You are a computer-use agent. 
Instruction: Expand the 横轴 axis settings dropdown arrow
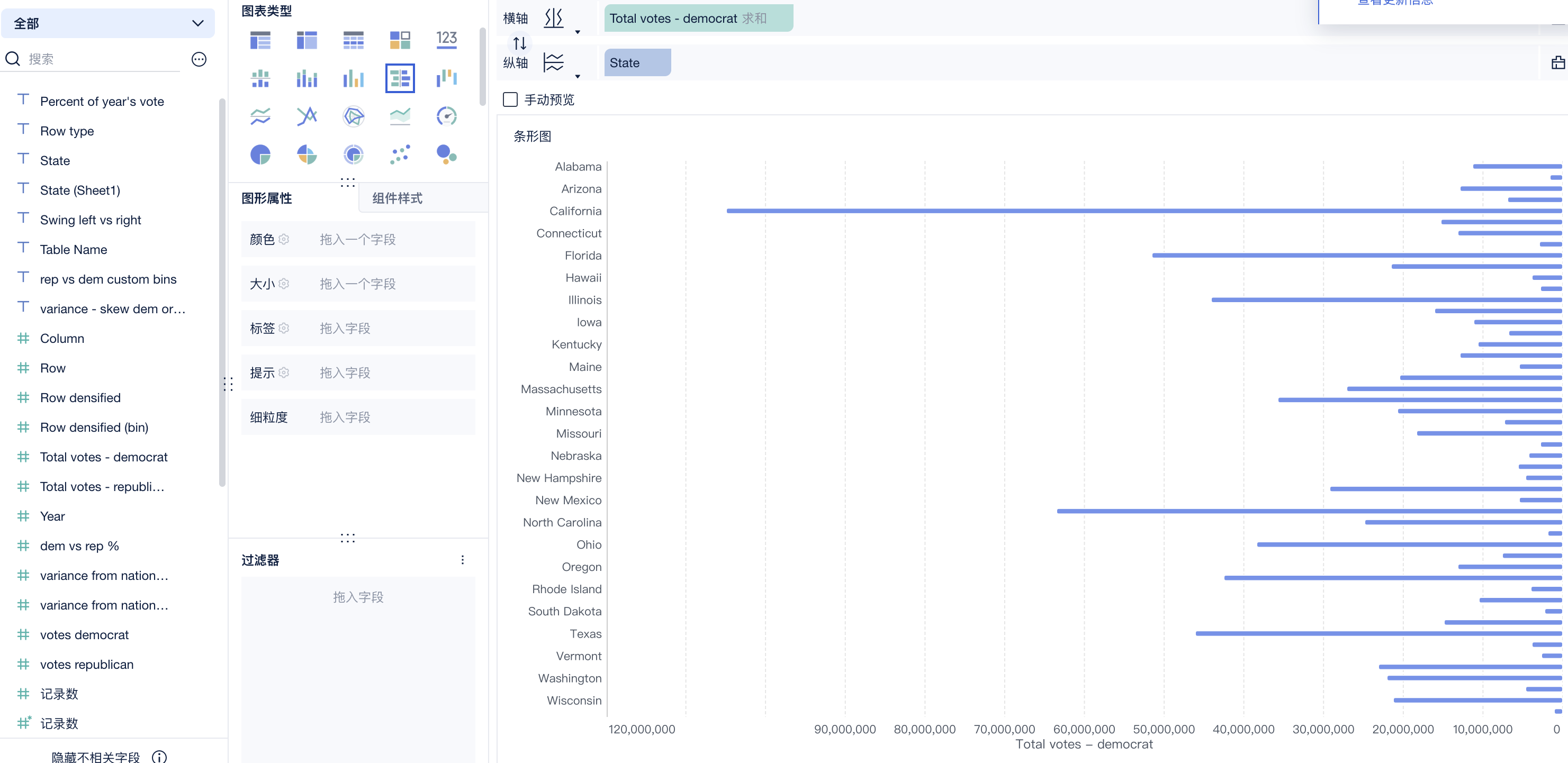[578, 32]
